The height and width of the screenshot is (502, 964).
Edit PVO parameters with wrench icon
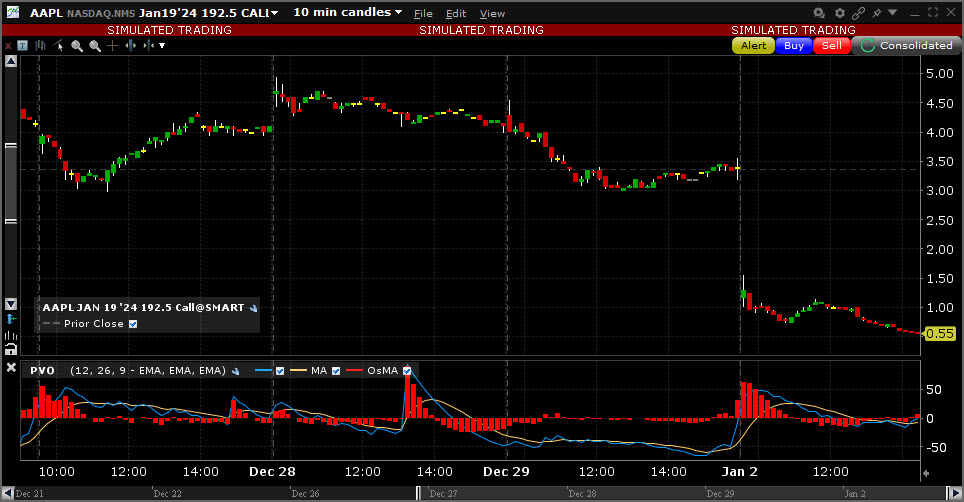tap(235, 371)
